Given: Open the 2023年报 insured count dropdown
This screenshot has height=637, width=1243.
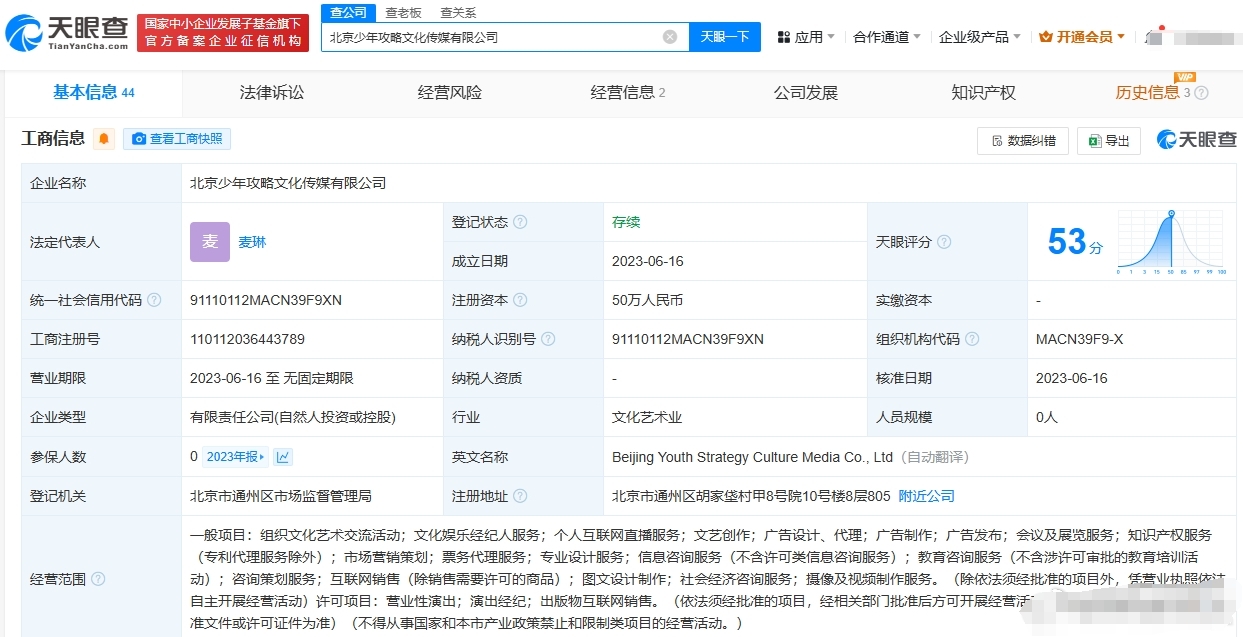Looking at the screenshot, I should coord(236,457).
